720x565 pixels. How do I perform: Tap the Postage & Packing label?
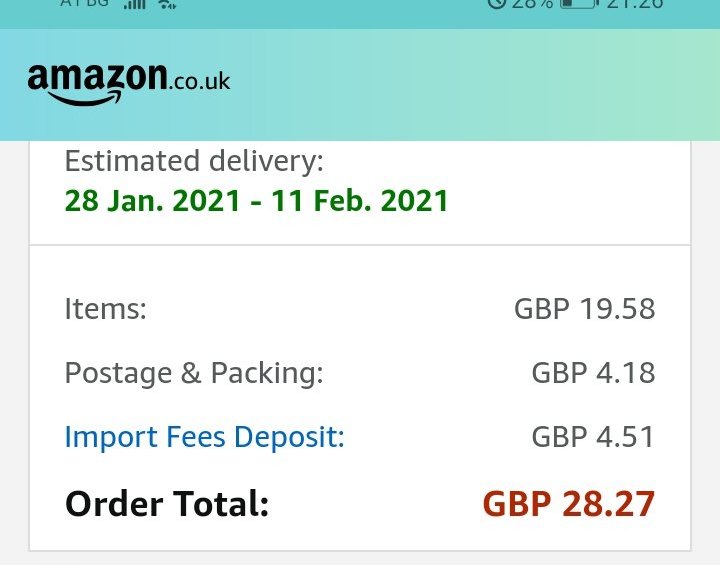click(194, 373)
